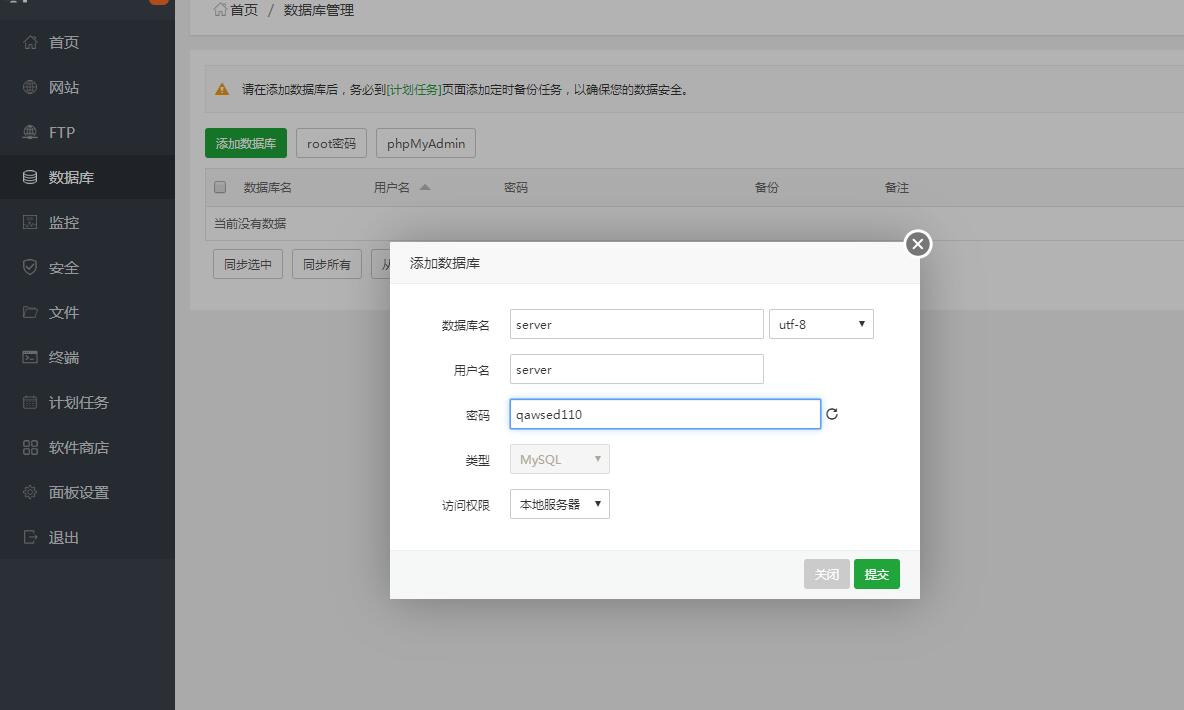Follow the [计划任务] link in the warning

(x=413, y=89)
